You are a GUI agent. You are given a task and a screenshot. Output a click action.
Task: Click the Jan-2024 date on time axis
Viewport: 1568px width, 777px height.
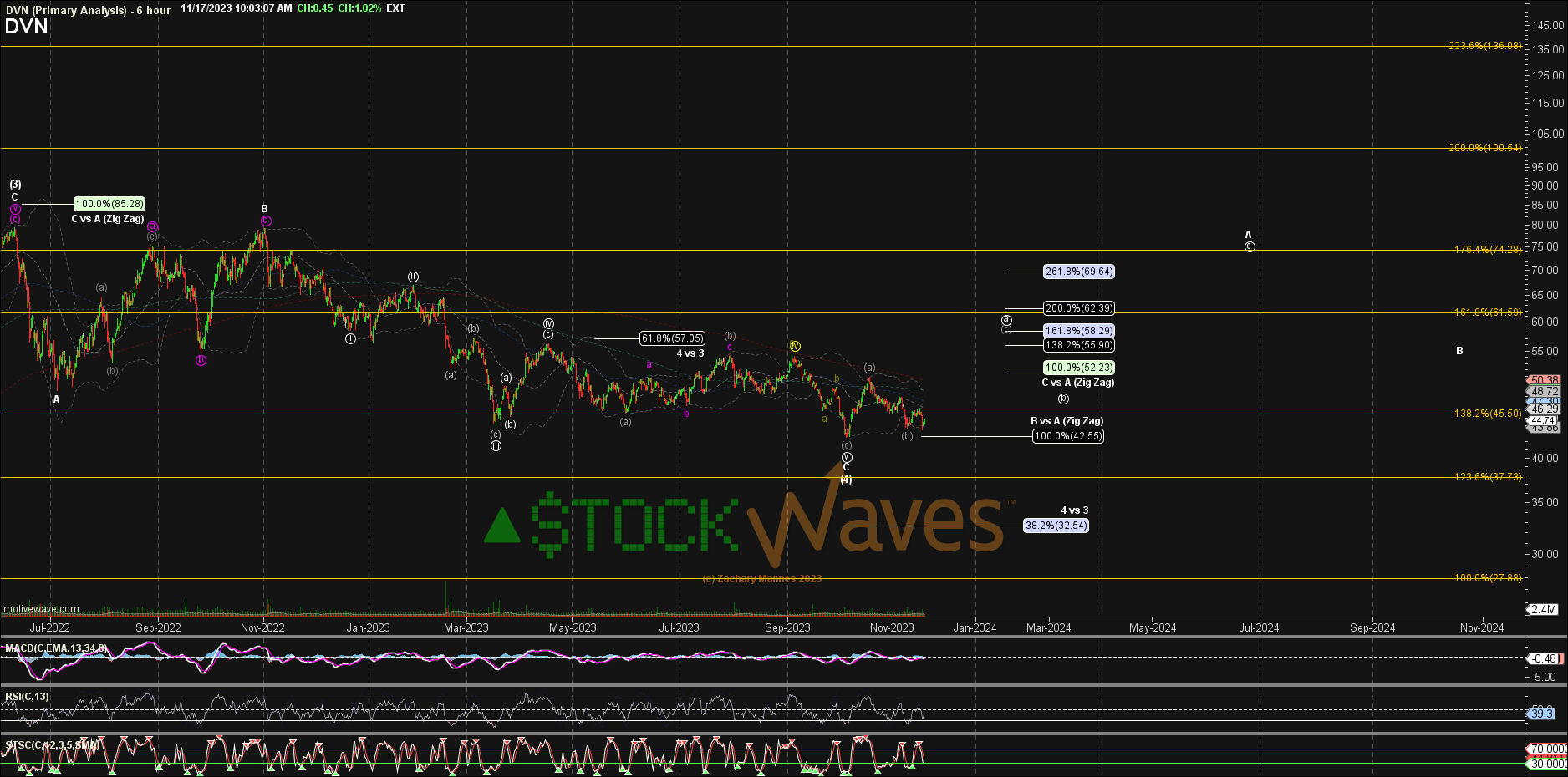tap(975, 627)
